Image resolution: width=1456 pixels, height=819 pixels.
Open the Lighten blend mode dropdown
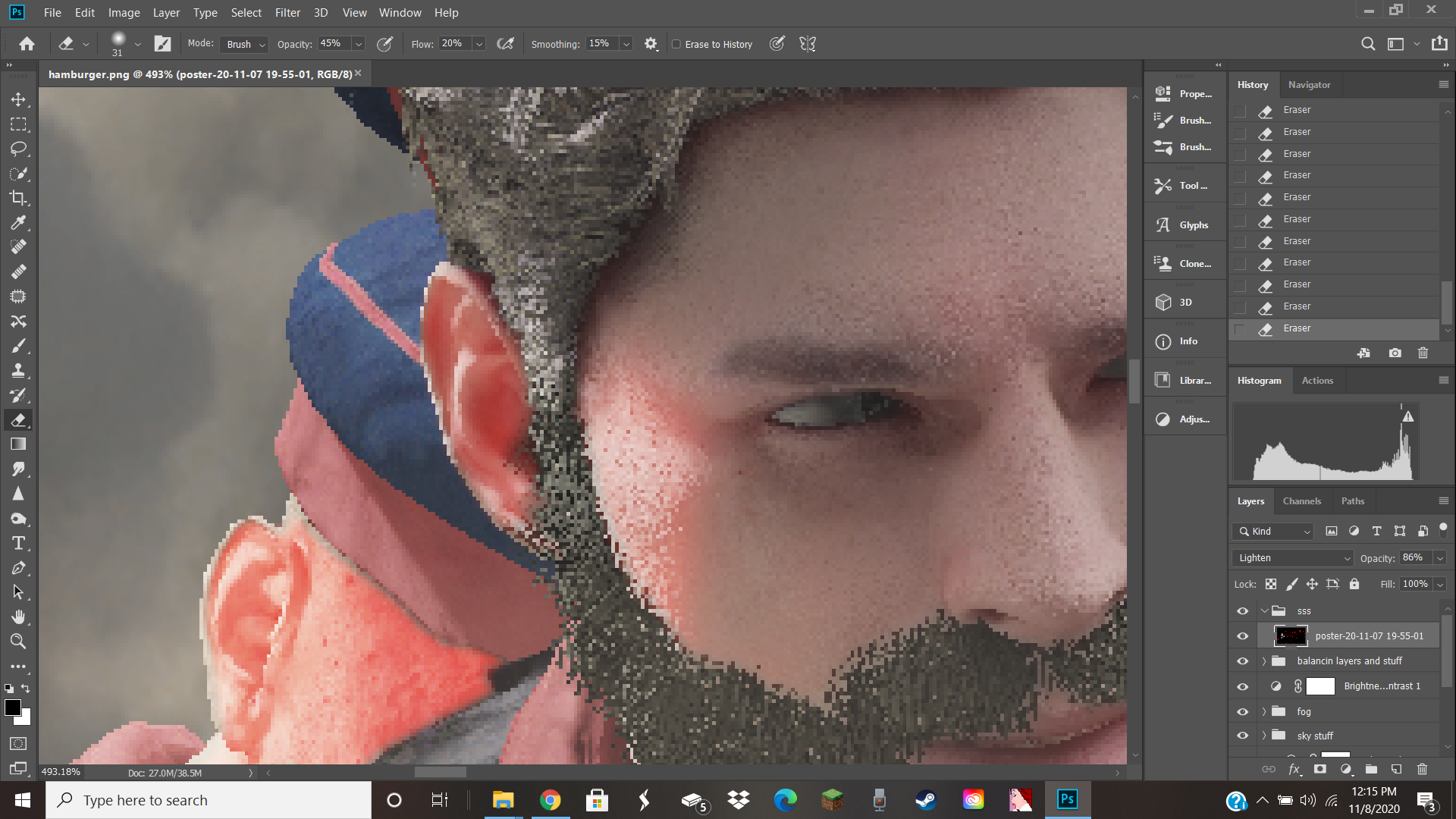click(1293, 558)
